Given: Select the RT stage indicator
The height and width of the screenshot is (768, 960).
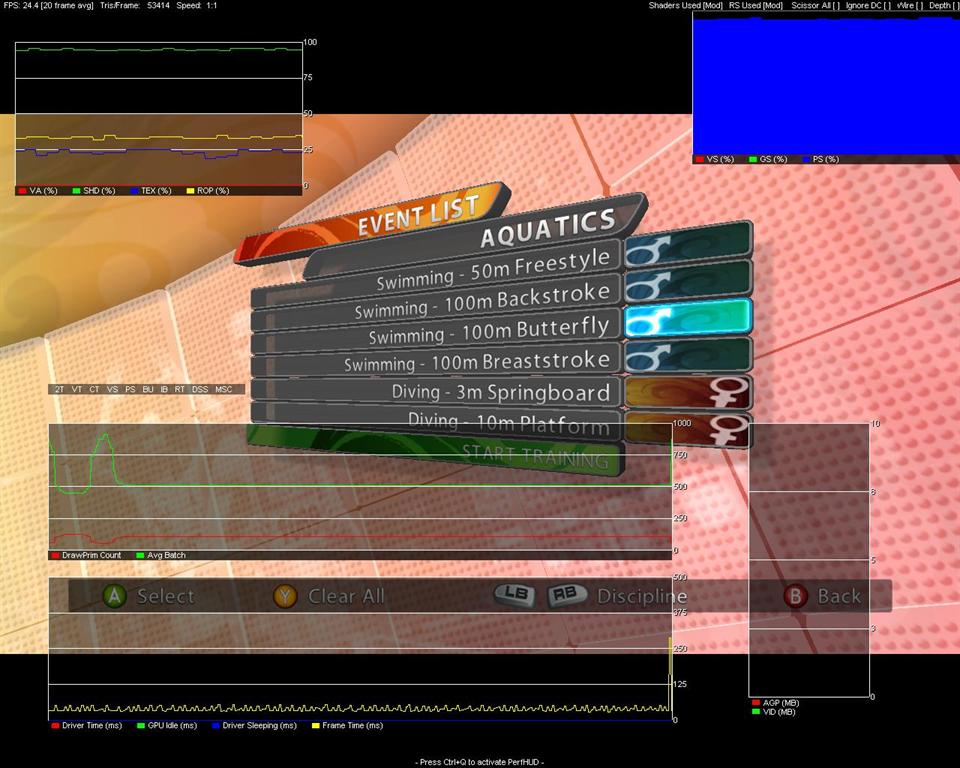Looking at the screenshot, I should coord(179,389).
